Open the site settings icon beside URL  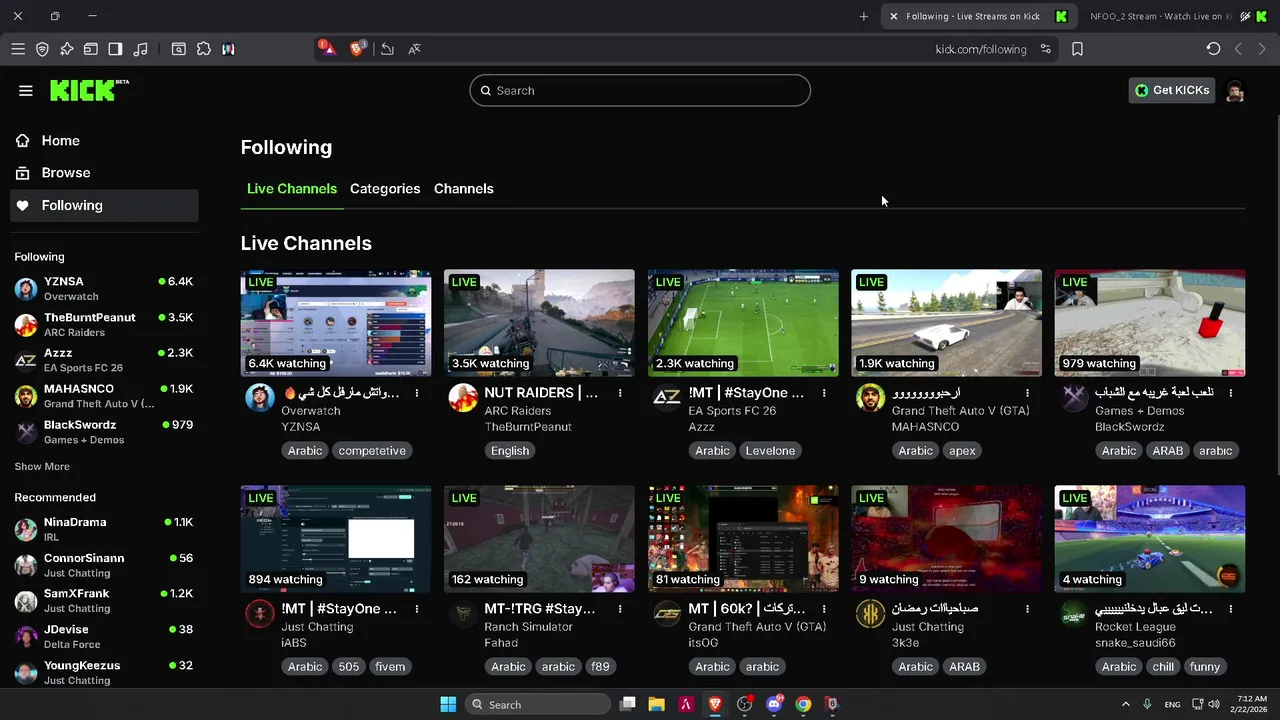(x=1046, y=49)
